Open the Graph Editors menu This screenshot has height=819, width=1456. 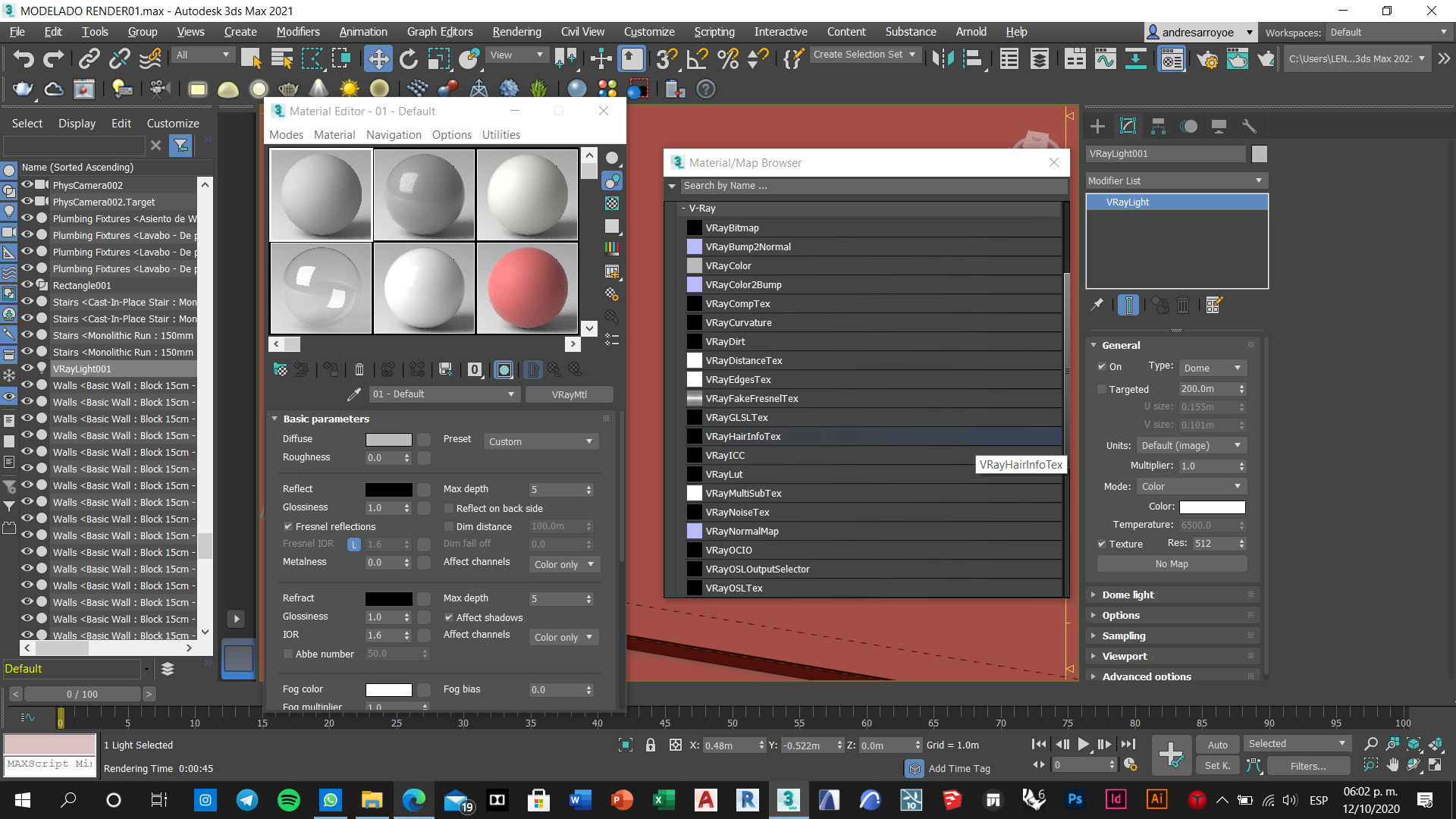(440, 32)
